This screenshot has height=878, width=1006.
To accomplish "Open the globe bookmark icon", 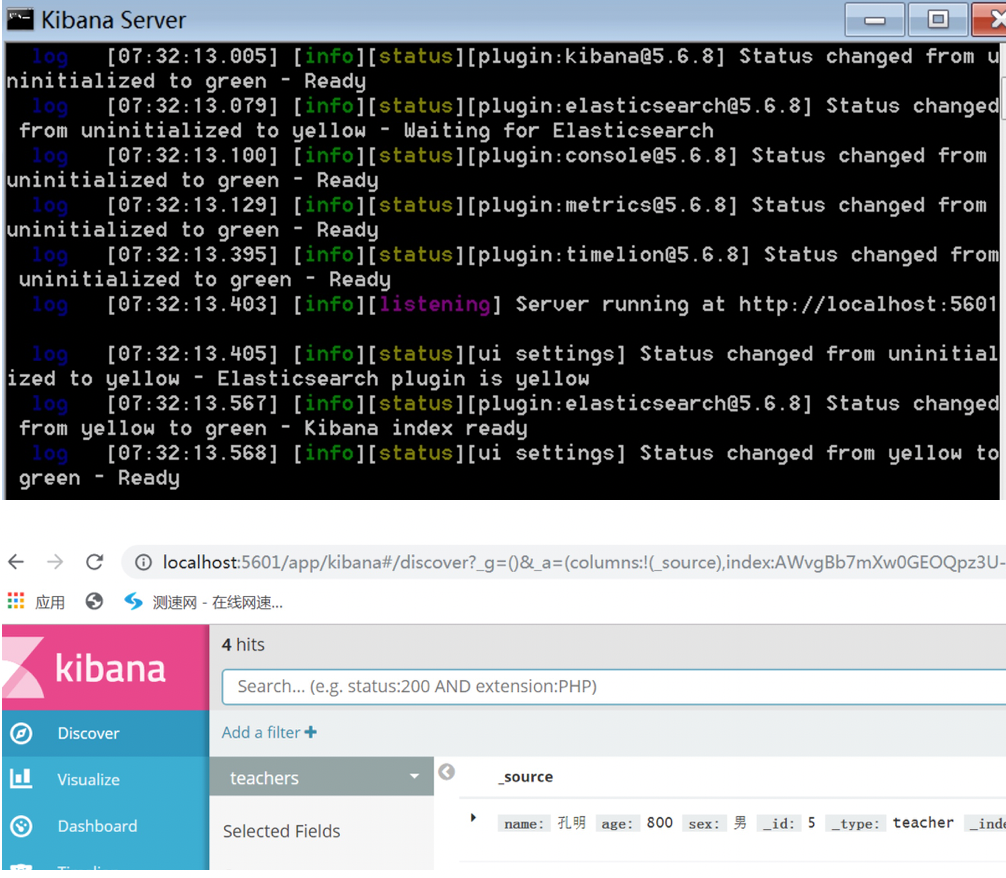I will tap(94, 601).
